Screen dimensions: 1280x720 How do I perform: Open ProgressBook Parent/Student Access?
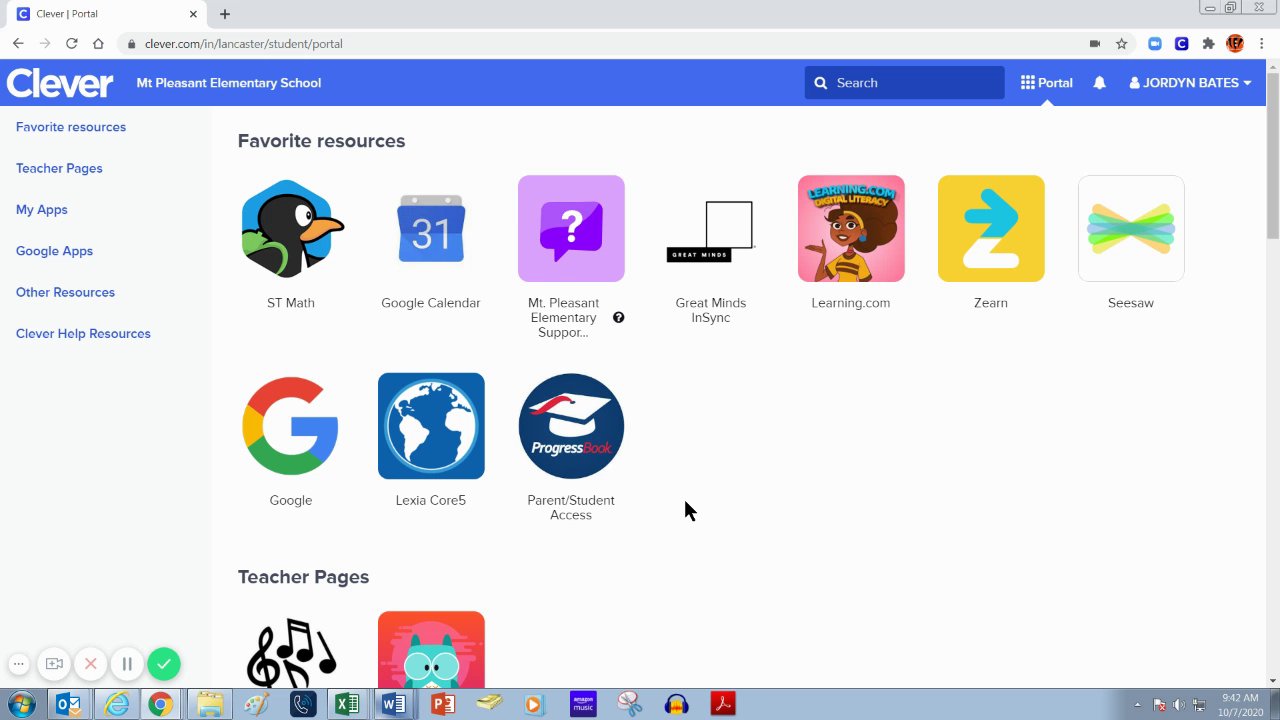coord(571,426)
